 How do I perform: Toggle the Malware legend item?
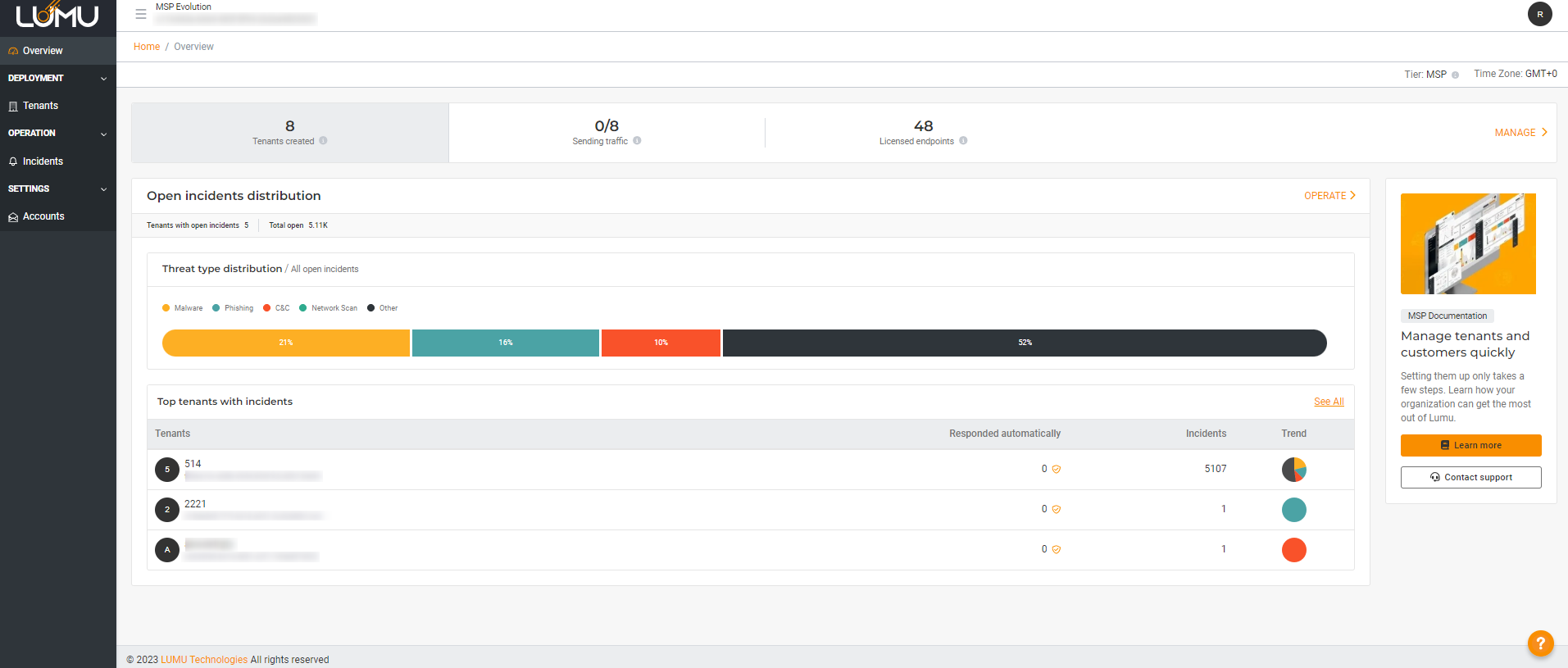(x=183, y=308)
